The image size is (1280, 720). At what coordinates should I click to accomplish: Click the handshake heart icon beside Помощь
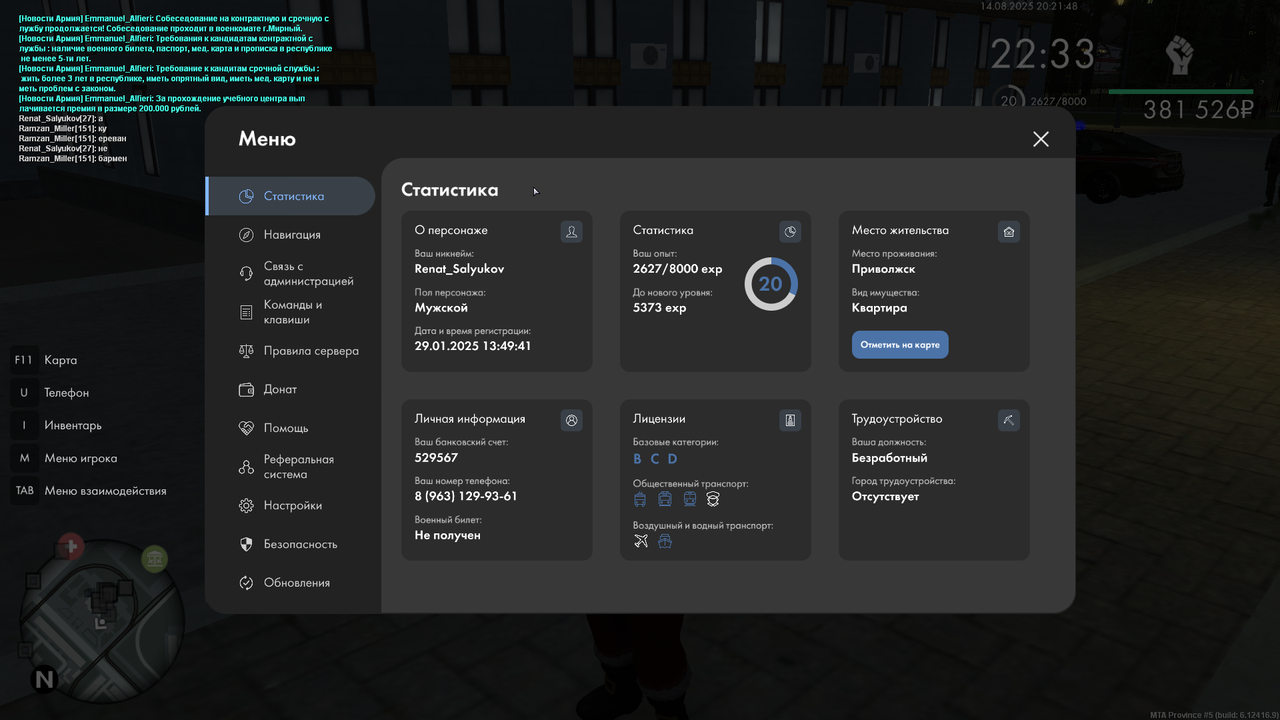246,428
